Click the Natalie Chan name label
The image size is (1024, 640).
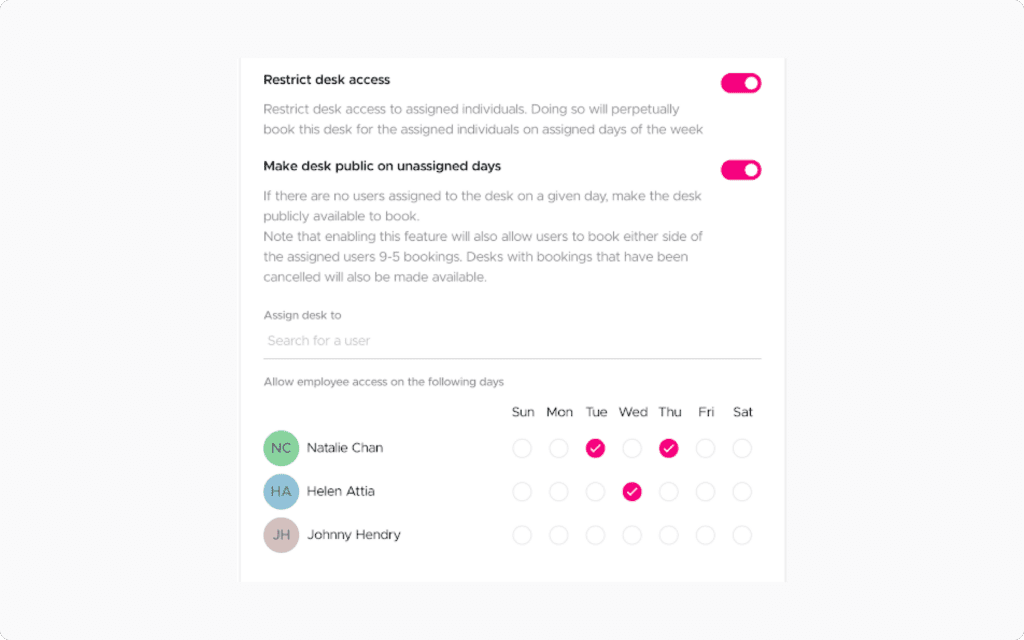tap(345, 448)
